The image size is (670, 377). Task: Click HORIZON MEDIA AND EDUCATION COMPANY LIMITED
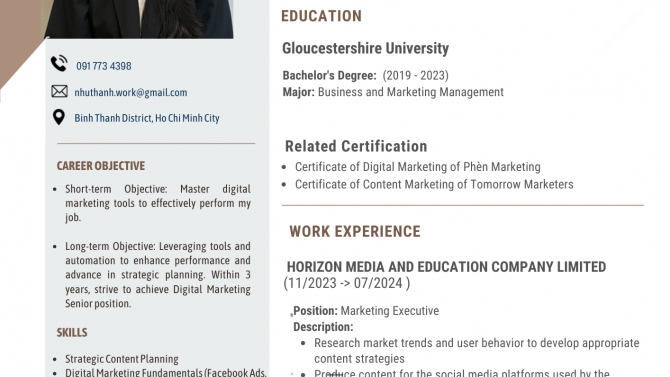446,267
